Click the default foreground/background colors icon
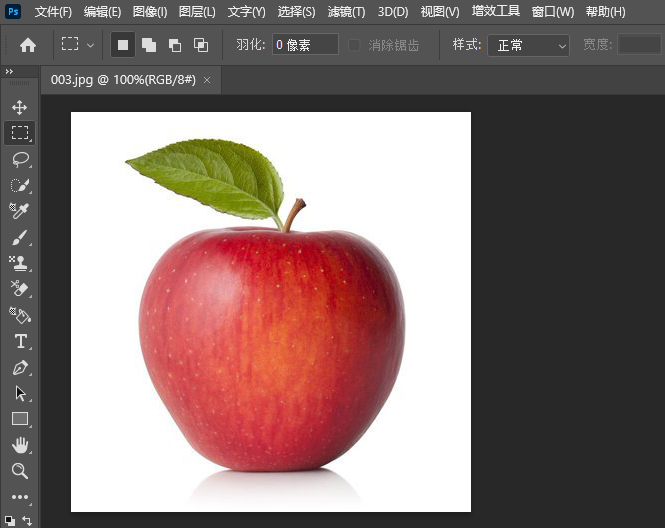 [10, 521]
